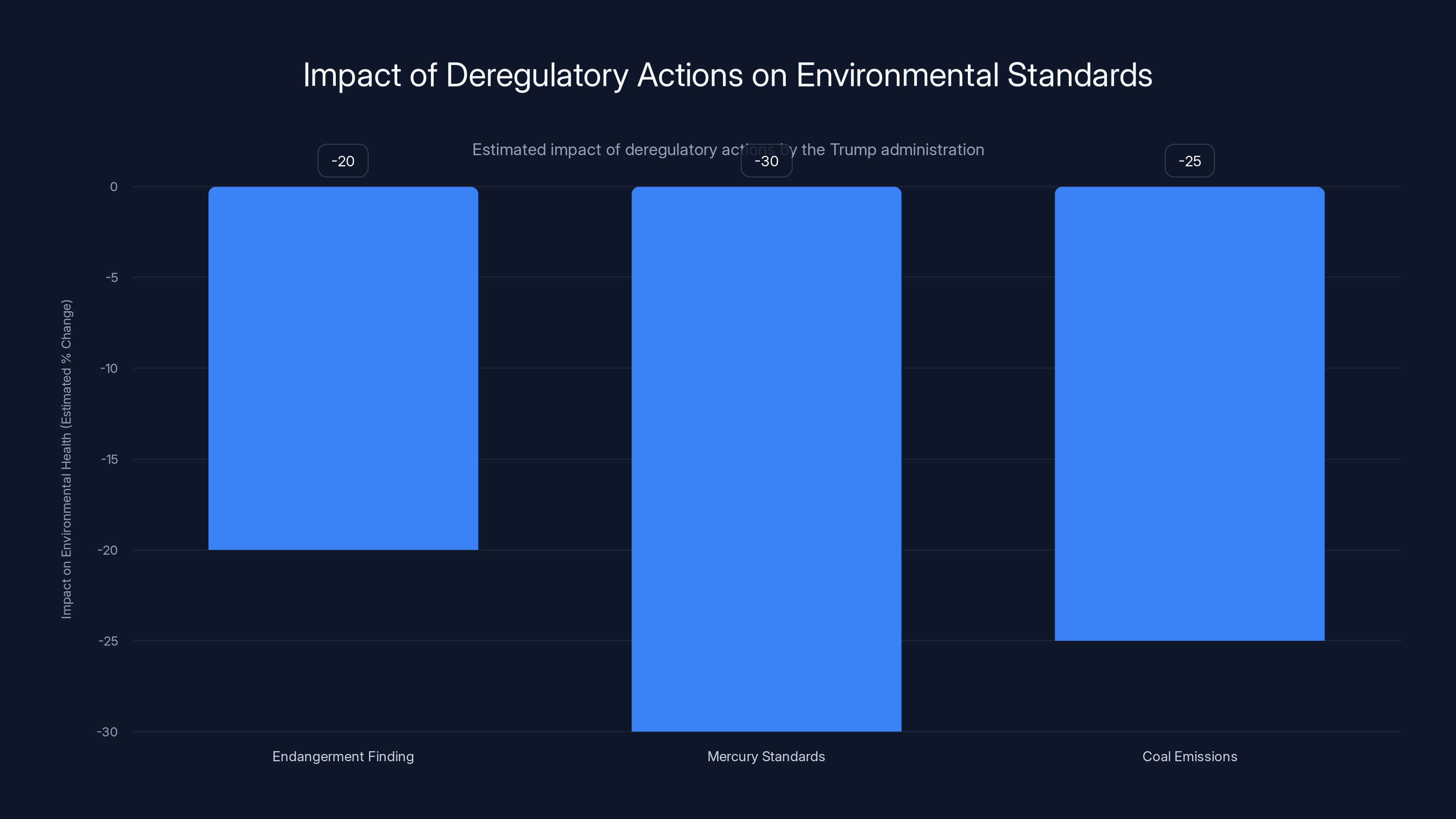Click the -30 tick label on the y-axis
1456x819 pixels.
click(x=107, y=732)
